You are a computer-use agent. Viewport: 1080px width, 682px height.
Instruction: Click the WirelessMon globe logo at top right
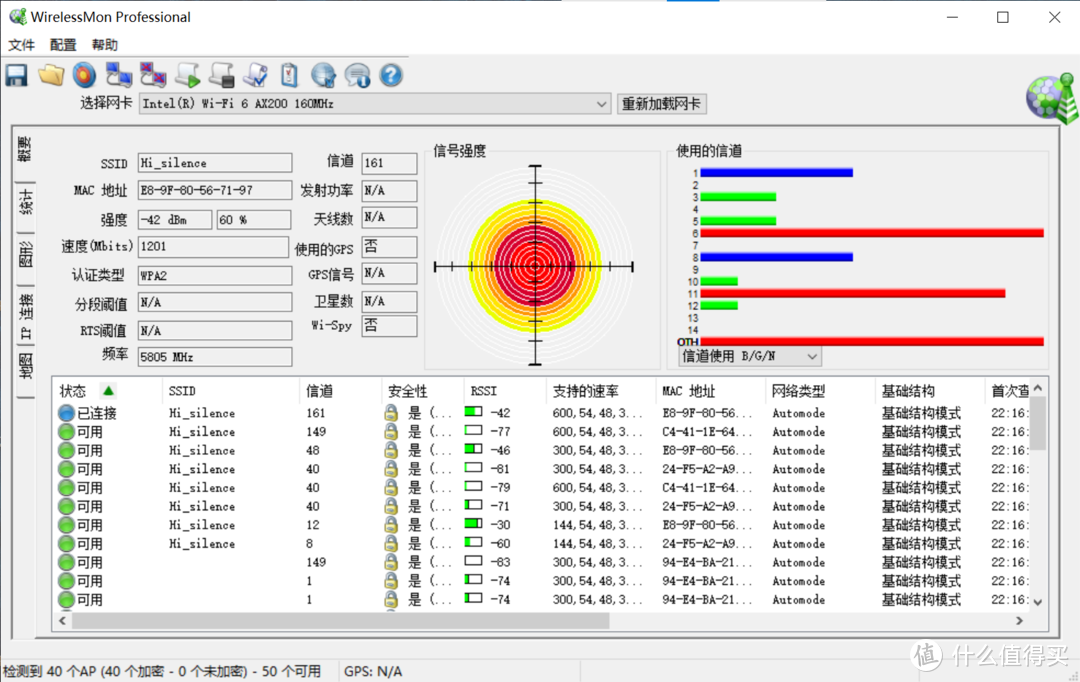pos(1052,99)
